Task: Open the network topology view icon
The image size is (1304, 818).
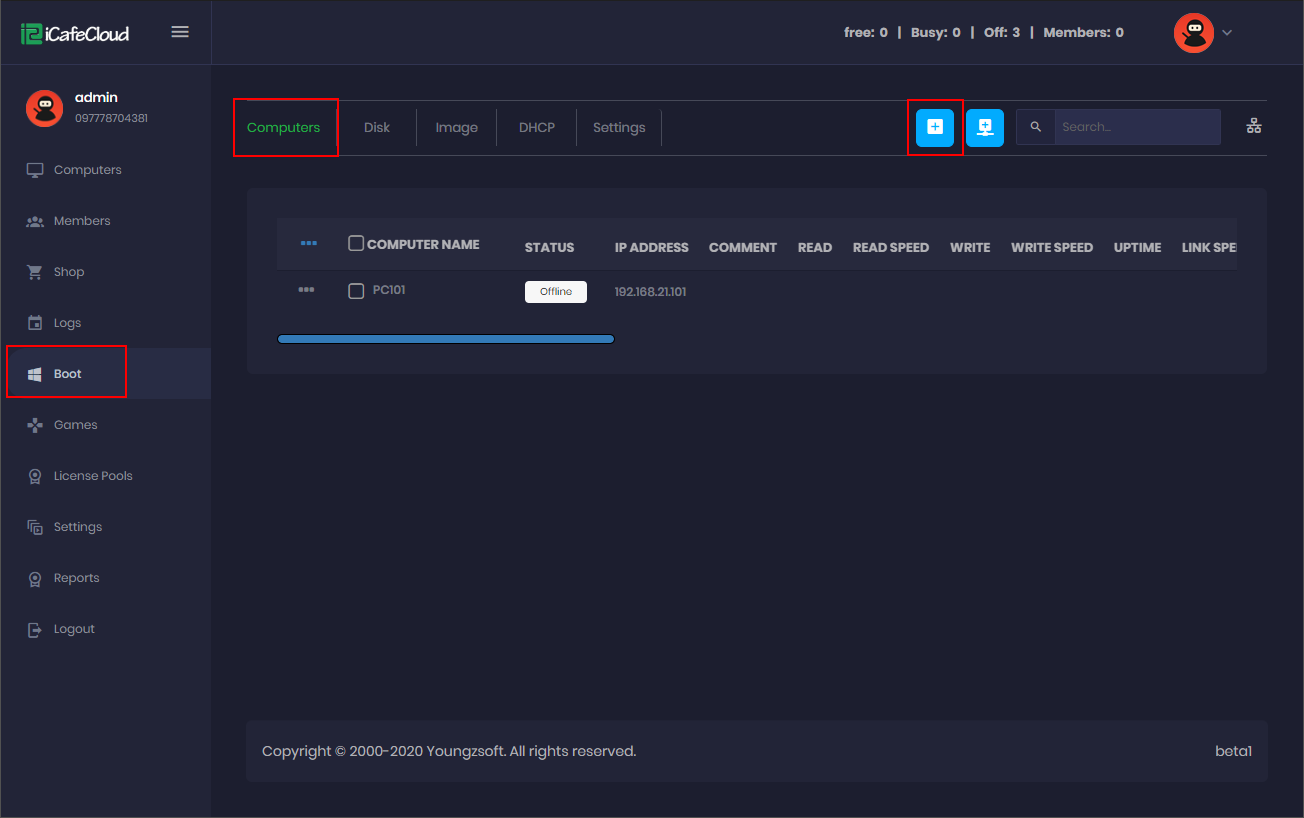Action: point(1254,126)
